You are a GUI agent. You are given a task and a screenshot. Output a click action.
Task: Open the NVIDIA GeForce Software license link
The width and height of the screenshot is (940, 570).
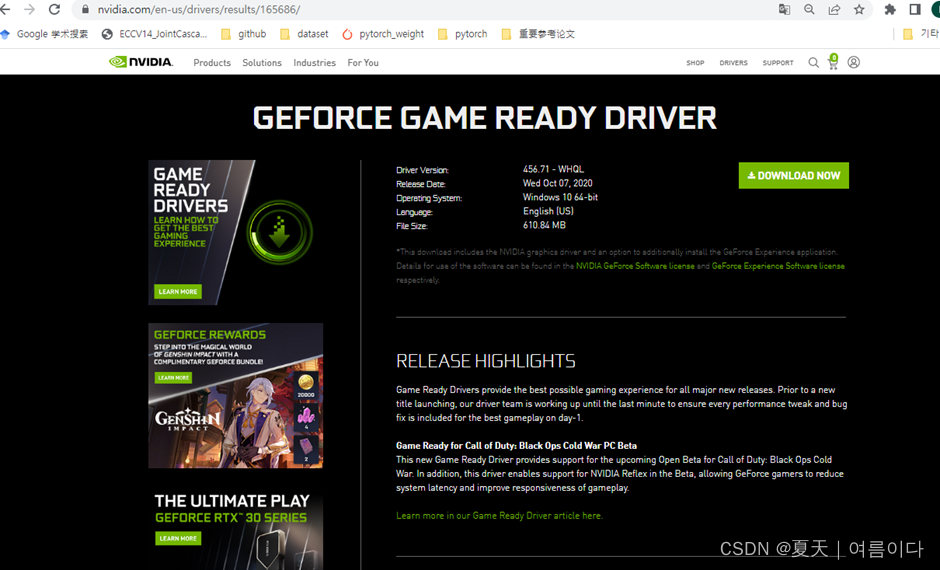click(x=635, y=266)
